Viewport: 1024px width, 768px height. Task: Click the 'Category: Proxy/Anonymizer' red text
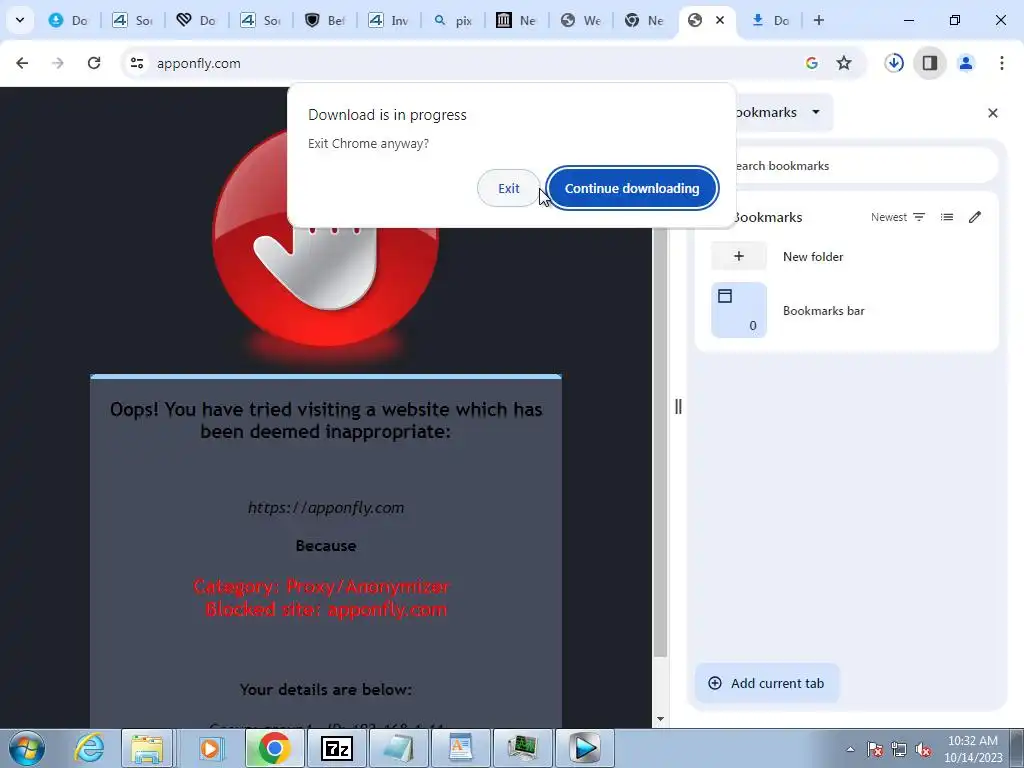321,586
